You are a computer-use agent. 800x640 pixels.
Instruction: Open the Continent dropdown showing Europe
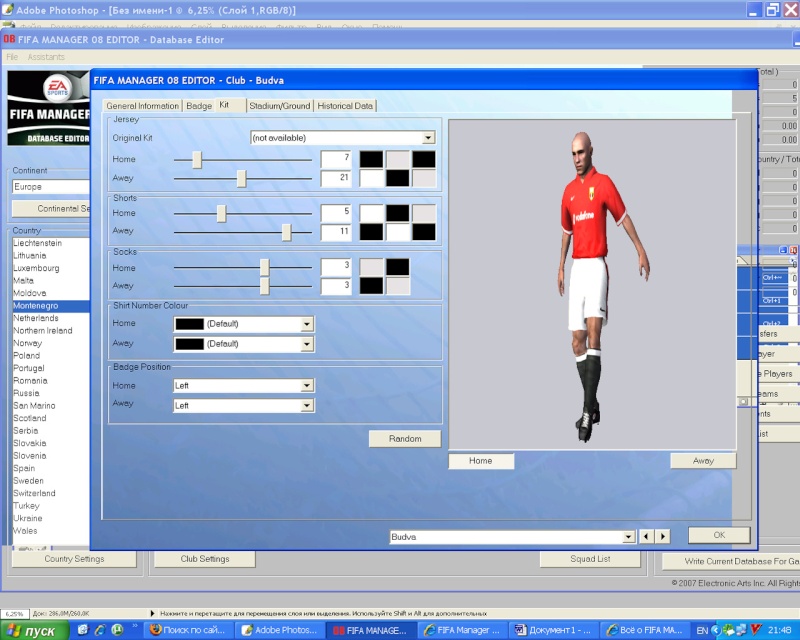pyautogui.click(x=51, y=187)
